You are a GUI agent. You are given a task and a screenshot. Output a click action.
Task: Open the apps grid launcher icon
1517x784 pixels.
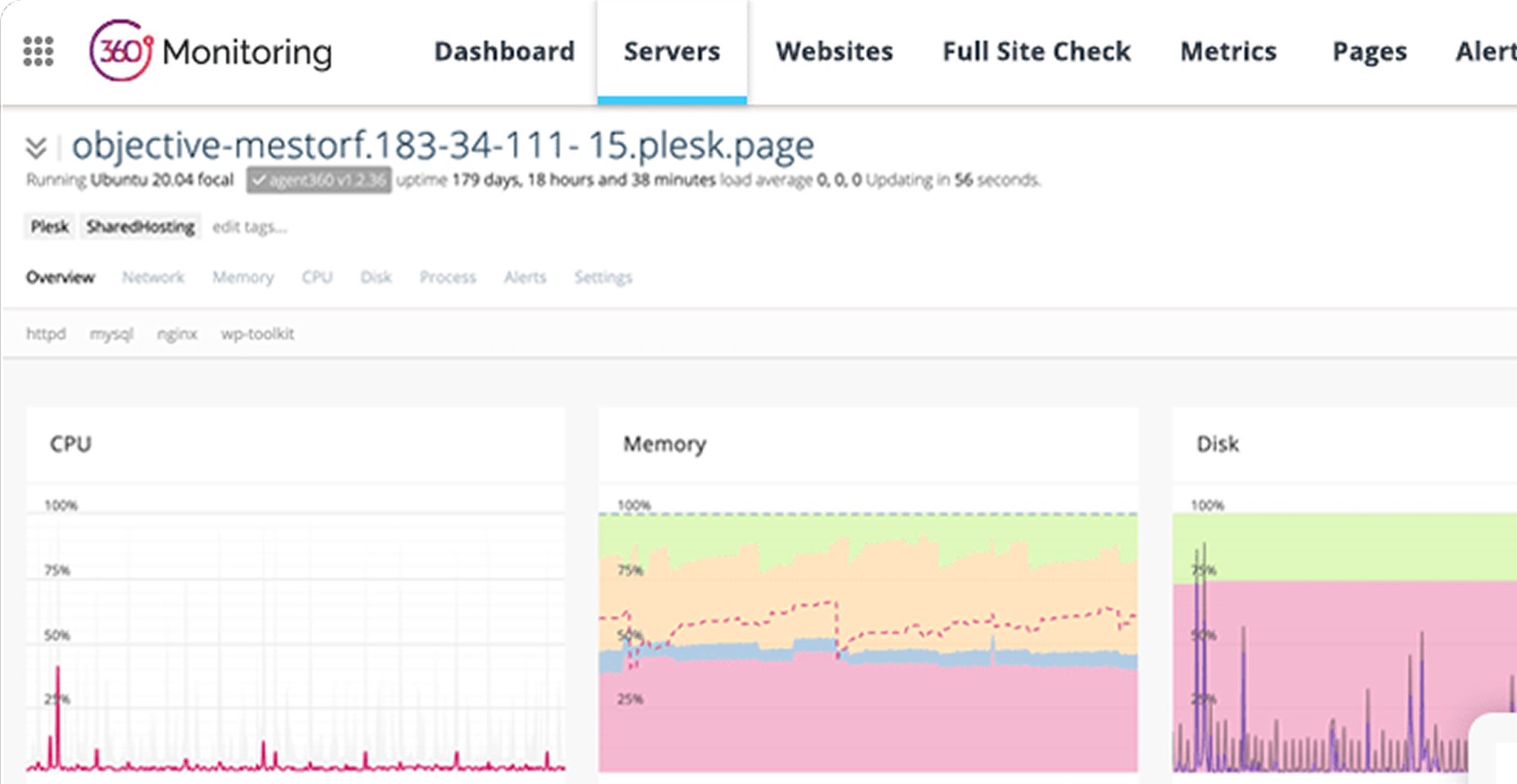tap(38, 52)
